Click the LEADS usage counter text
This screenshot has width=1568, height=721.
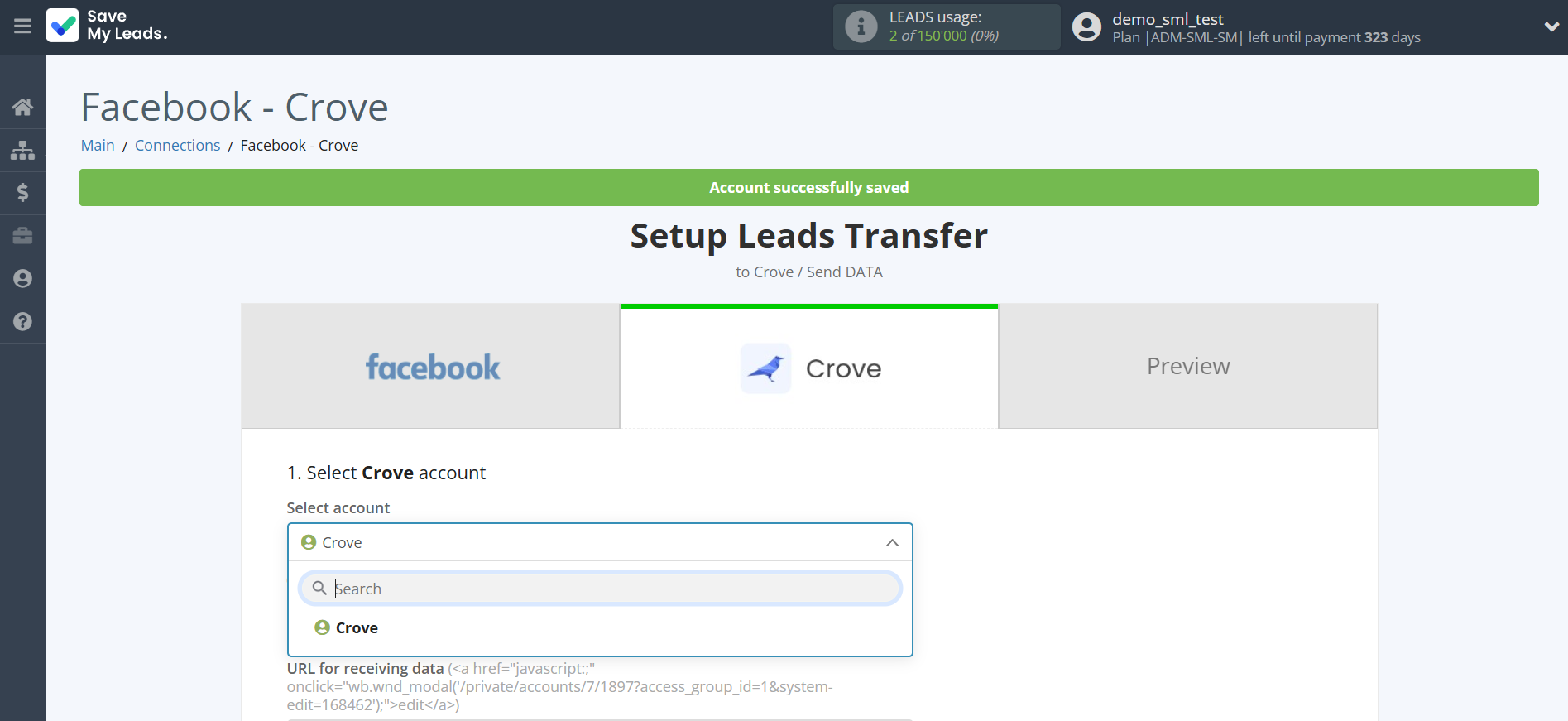pos(944,36)
